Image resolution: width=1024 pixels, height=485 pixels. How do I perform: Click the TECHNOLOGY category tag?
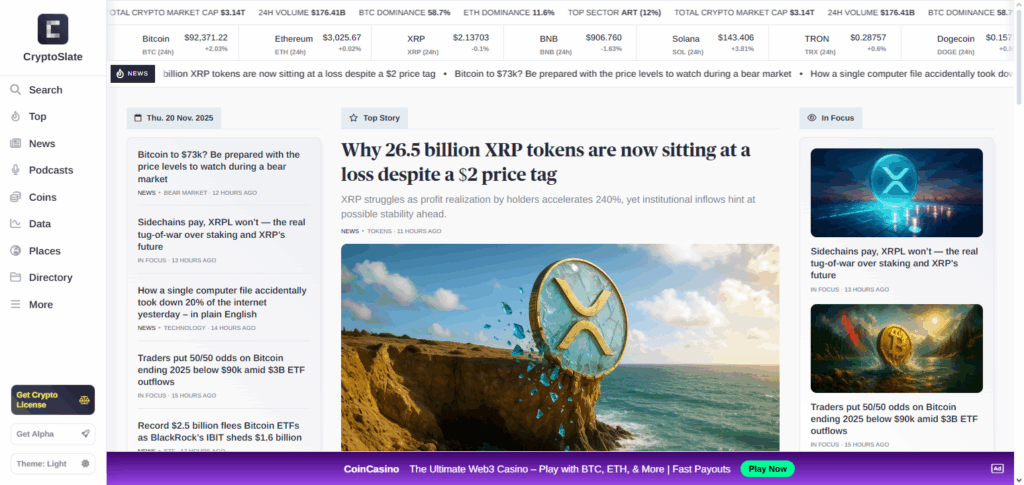pyautogui.click(x=184, y=328)
